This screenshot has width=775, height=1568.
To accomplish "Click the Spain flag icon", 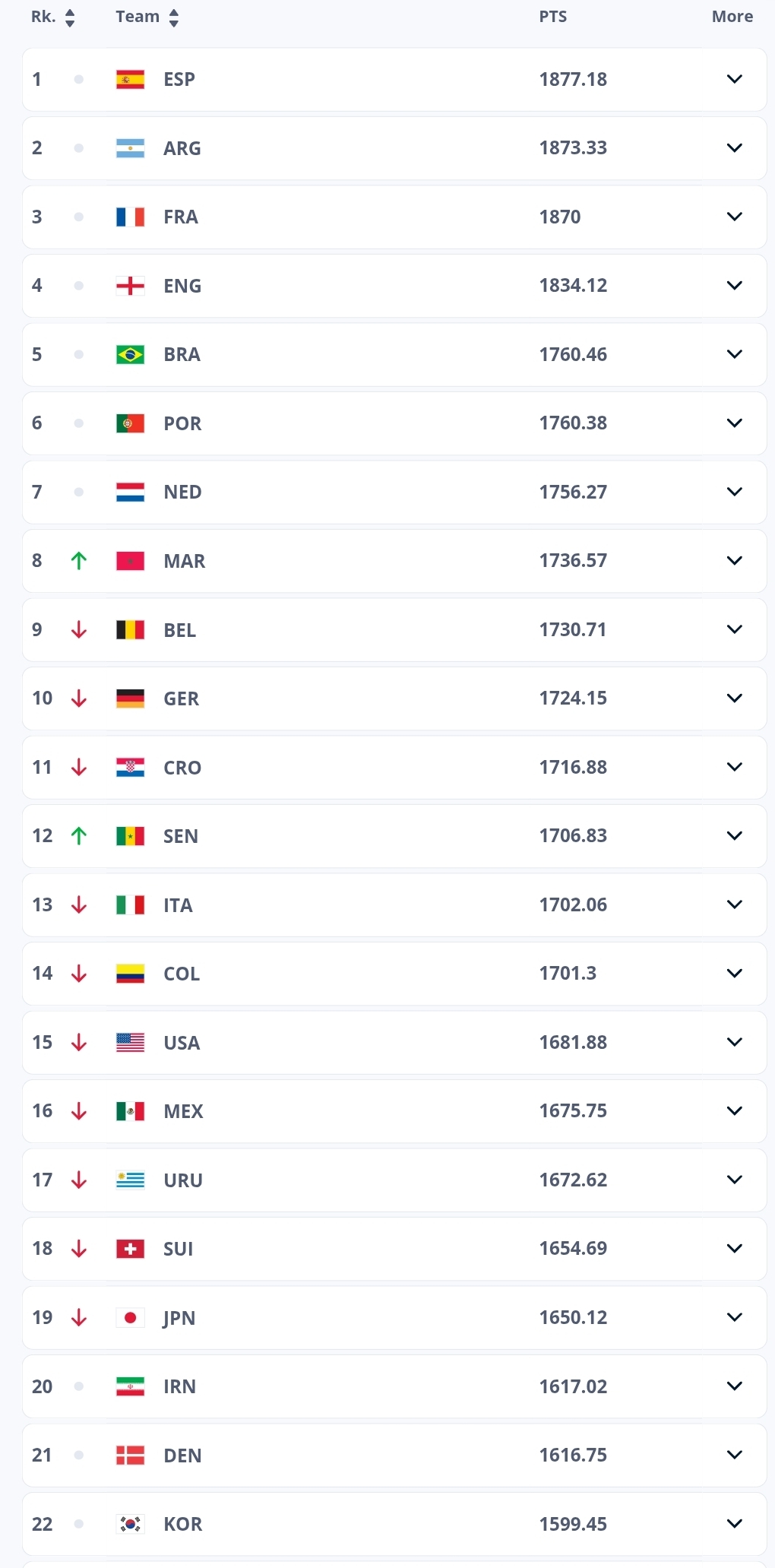I will (x=130, y=79).
